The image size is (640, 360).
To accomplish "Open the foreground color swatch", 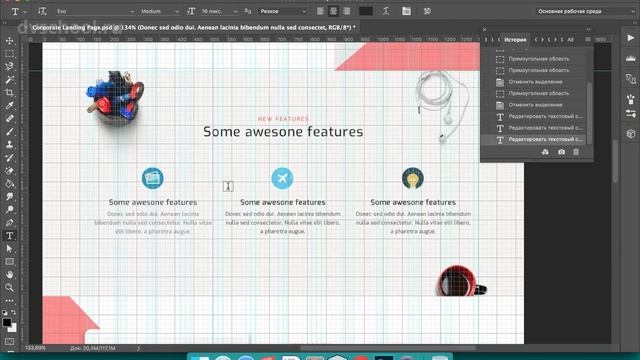I will click(7, 322).
